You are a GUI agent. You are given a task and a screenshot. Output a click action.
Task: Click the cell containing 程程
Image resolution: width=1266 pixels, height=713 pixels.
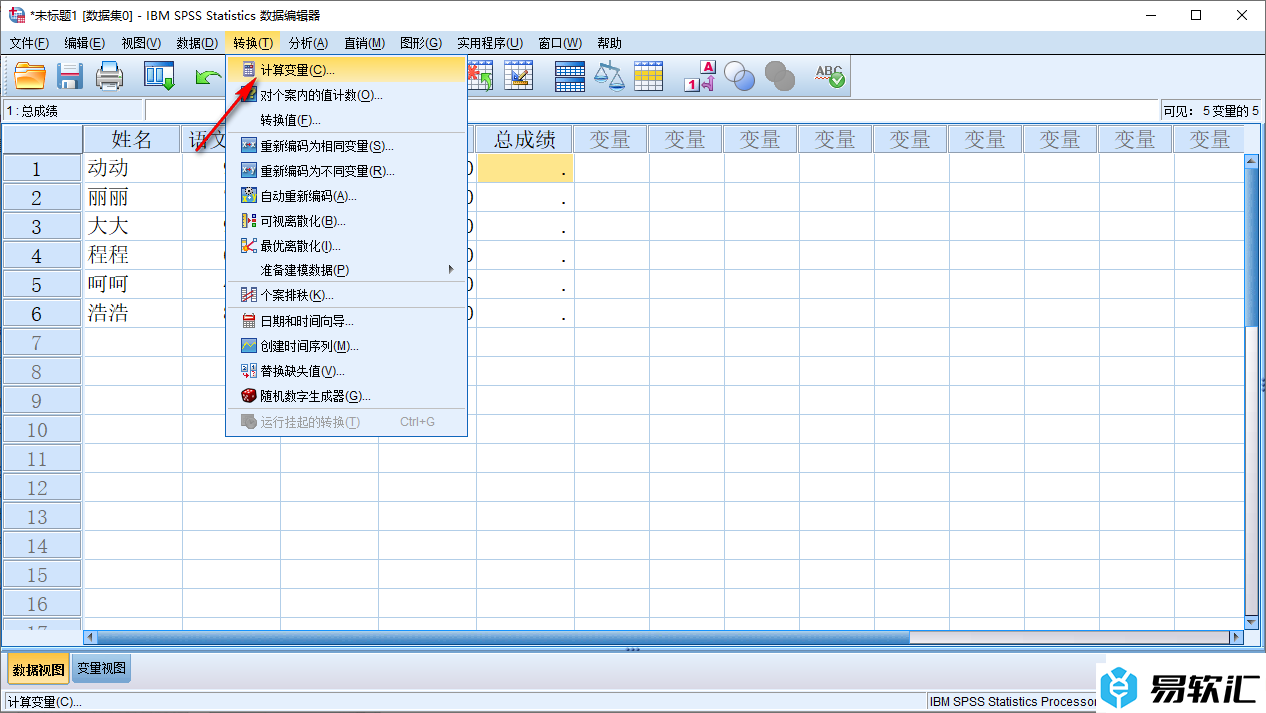133,255
